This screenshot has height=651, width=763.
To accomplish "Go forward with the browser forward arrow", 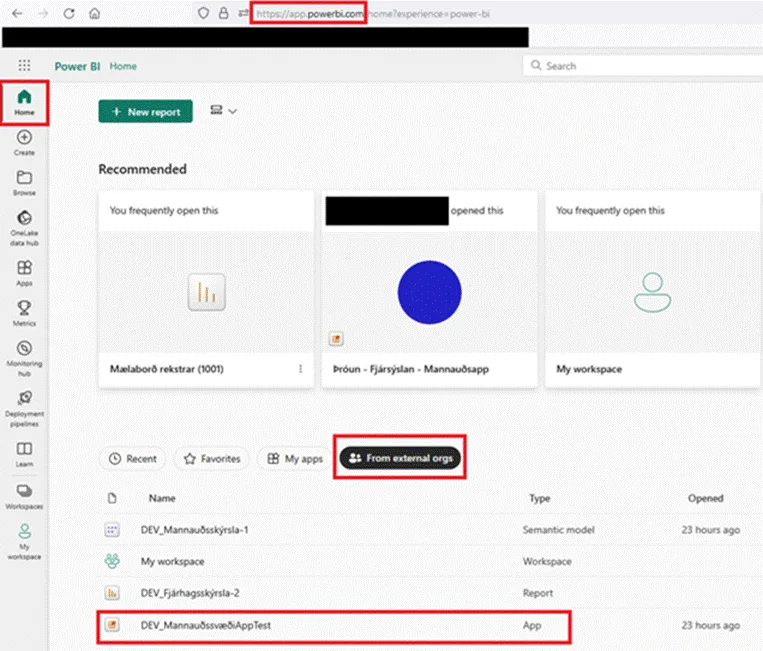I will [43, 14].
